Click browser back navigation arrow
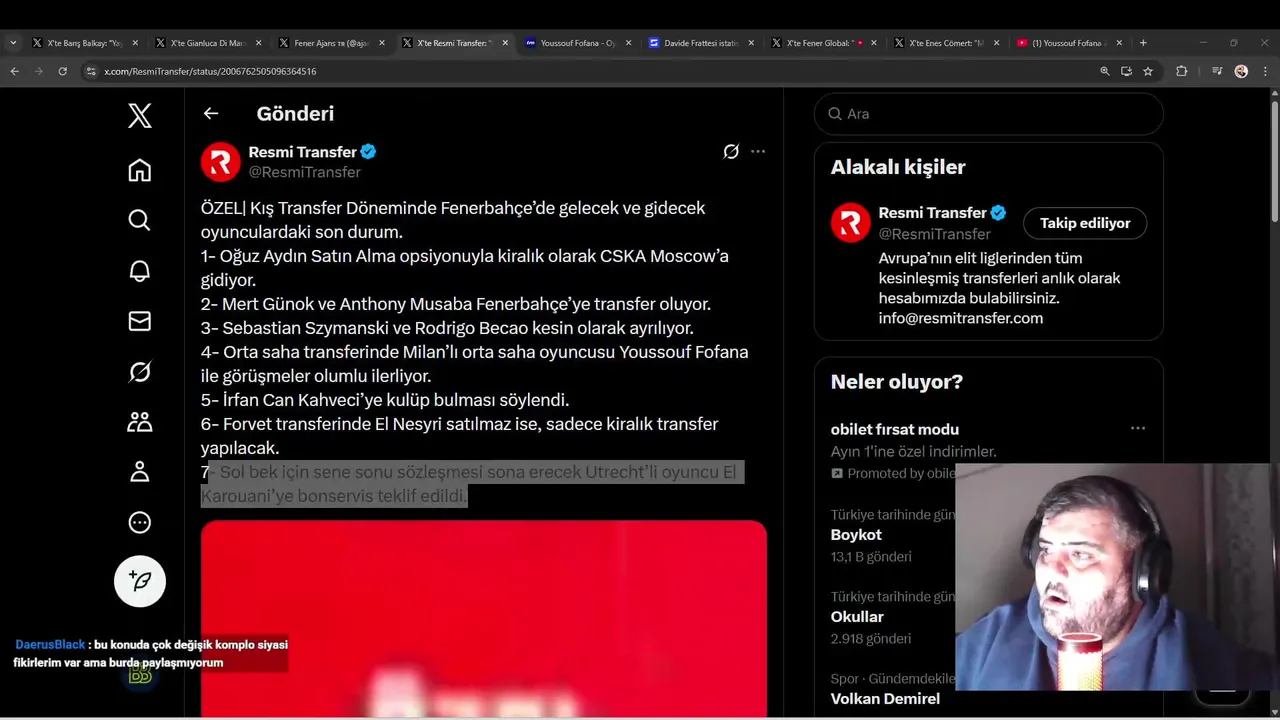The image size is (1280, 720). point(14,71)
